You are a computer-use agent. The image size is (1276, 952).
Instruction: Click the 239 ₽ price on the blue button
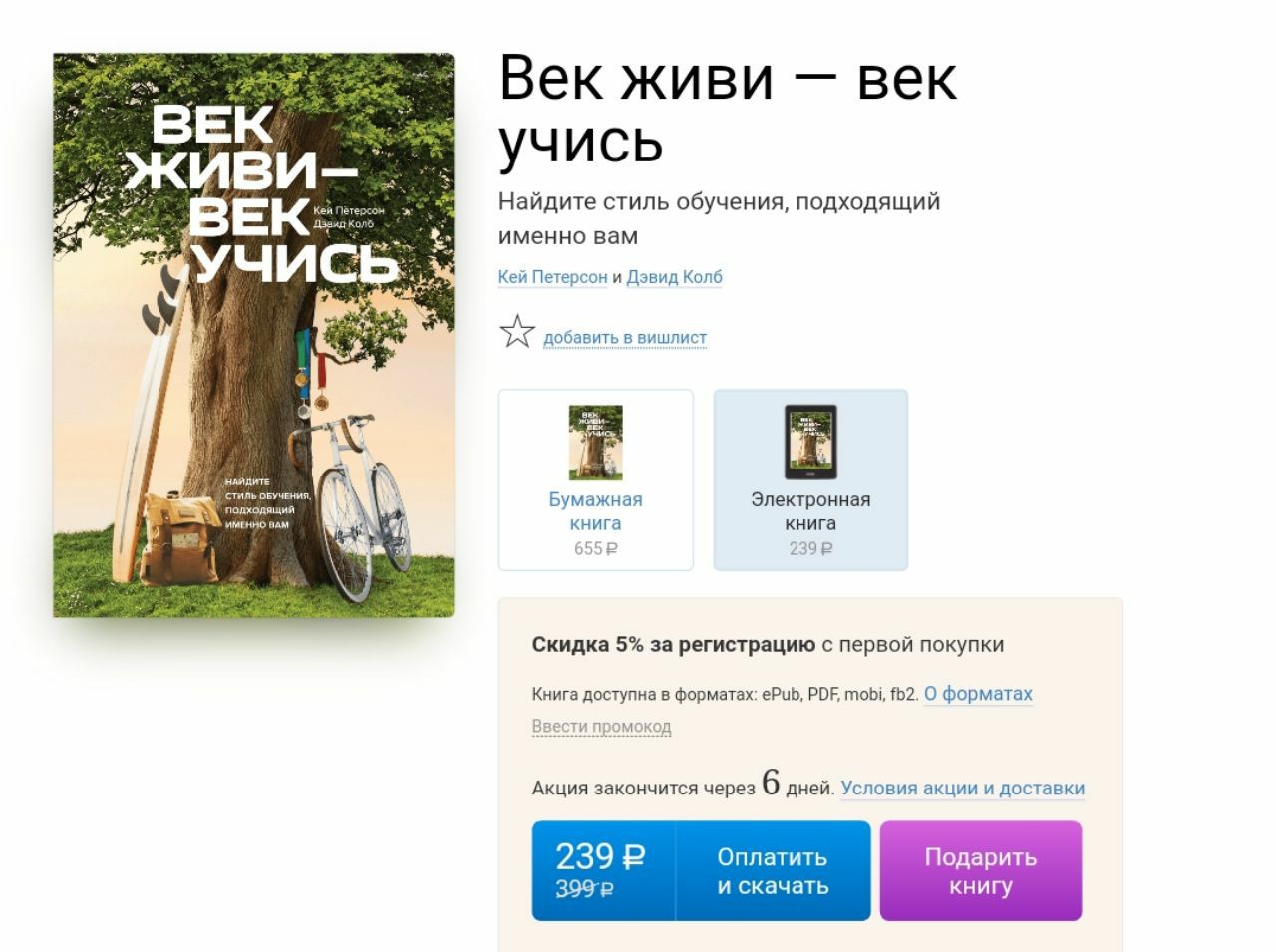click(600, 856)
